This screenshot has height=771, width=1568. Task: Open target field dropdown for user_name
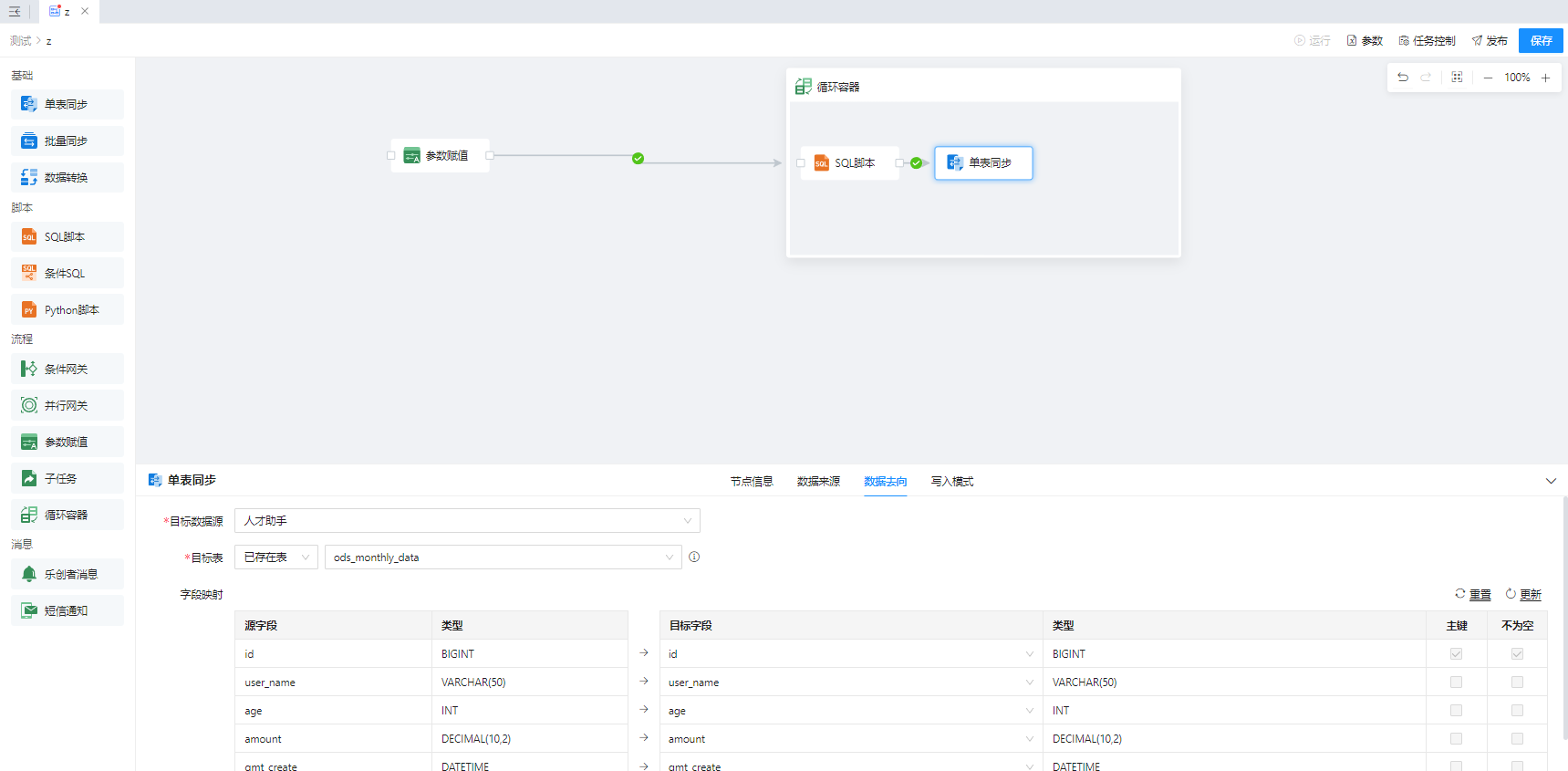click(x=851, y=682)
